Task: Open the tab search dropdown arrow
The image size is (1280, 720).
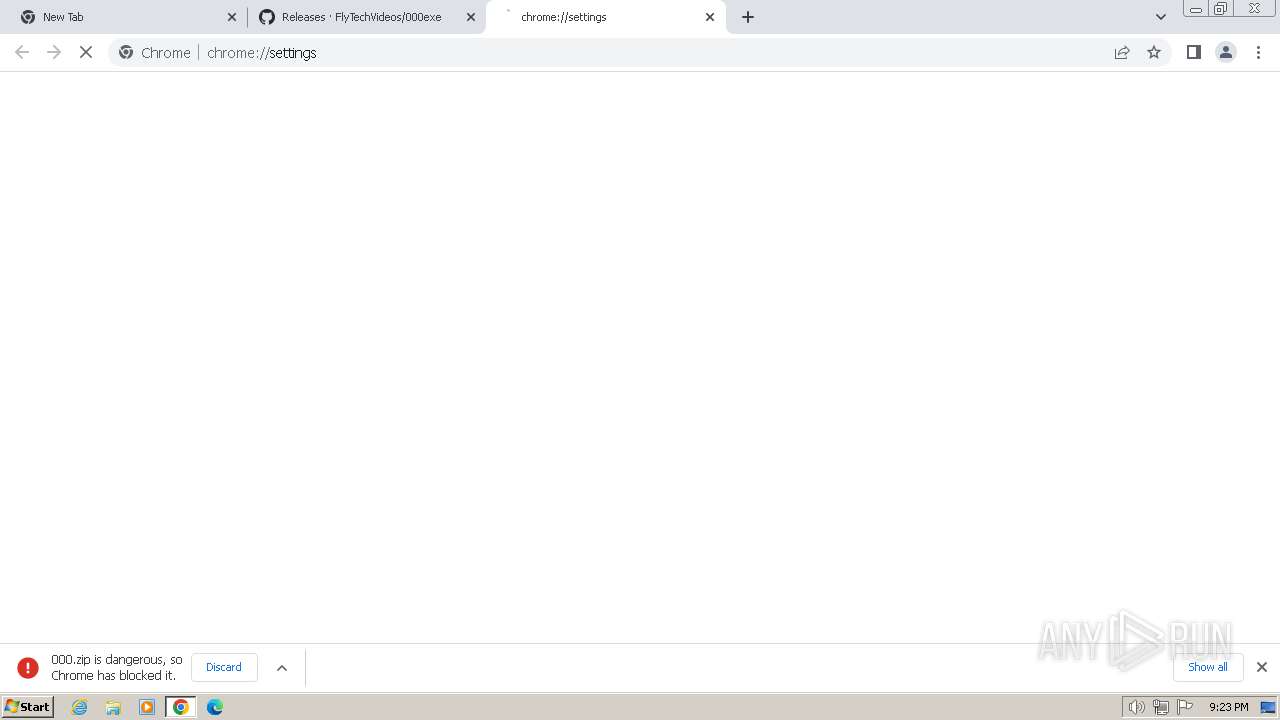Action: point(1161,17)
